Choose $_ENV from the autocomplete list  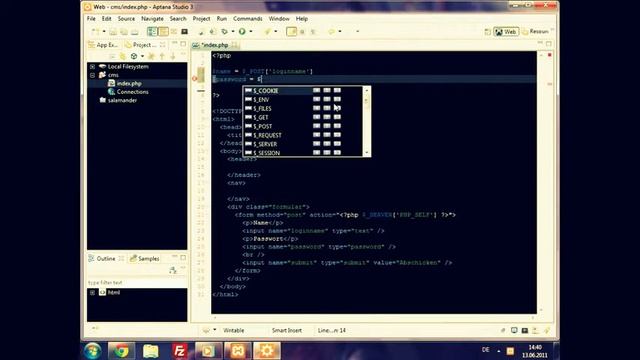(302, 100)
